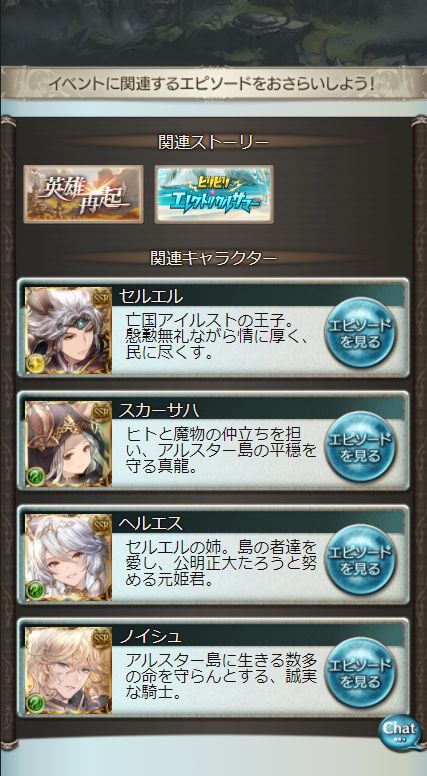The image size is (427, 776).
Task: Click セルエル's エピソードを見る button
Action: [360, 332]
